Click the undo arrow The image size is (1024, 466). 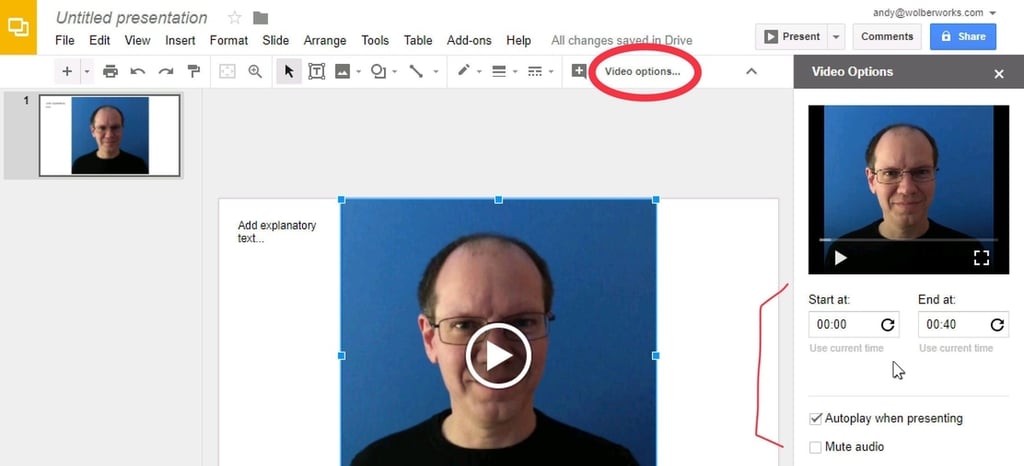(138, 71)
